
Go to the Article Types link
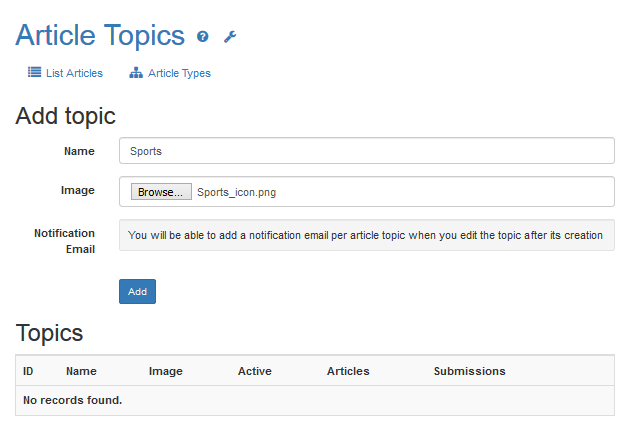point(179,73)
